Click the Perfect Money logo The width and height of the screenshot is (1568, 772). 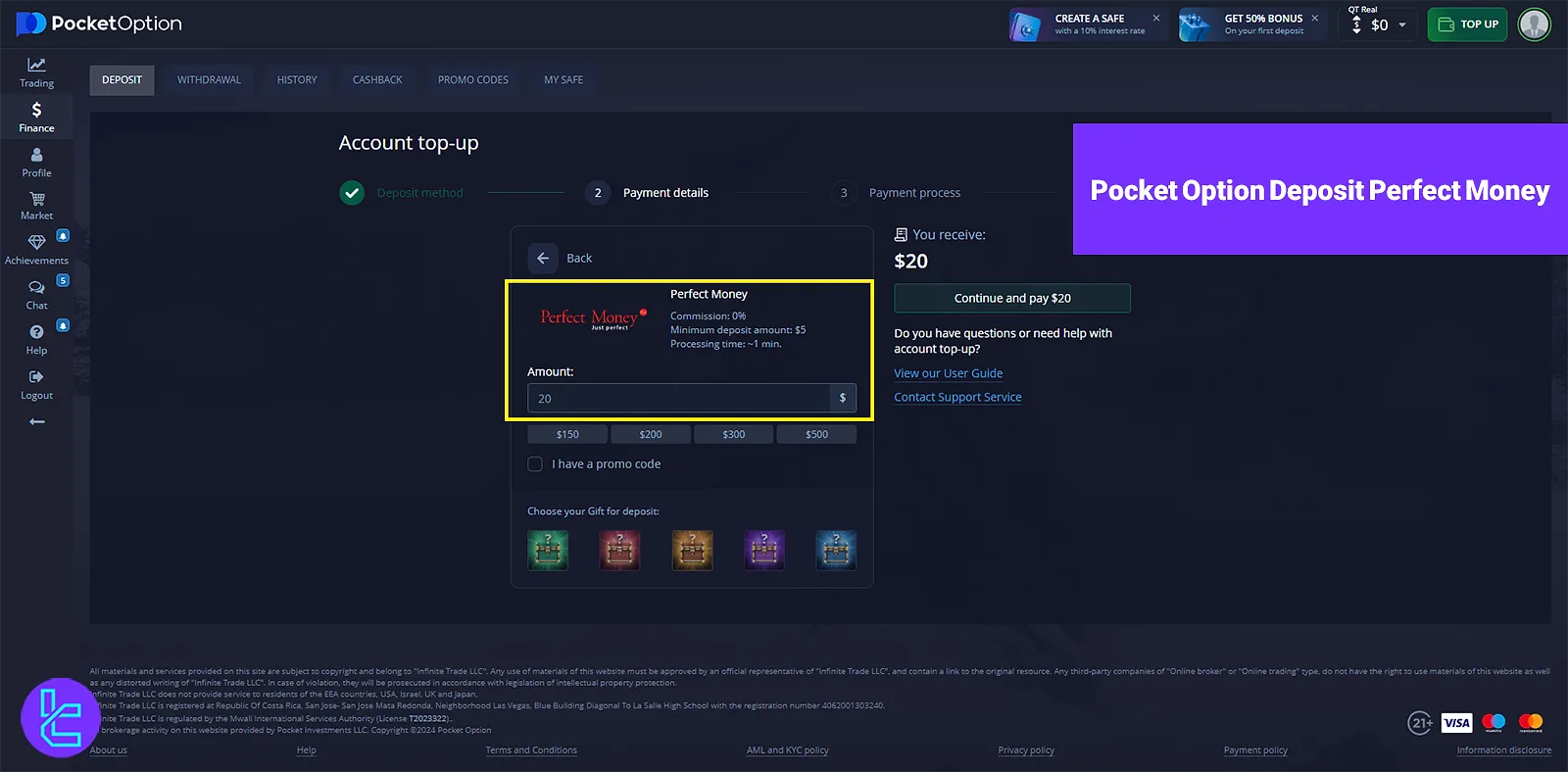pos(594,318)
